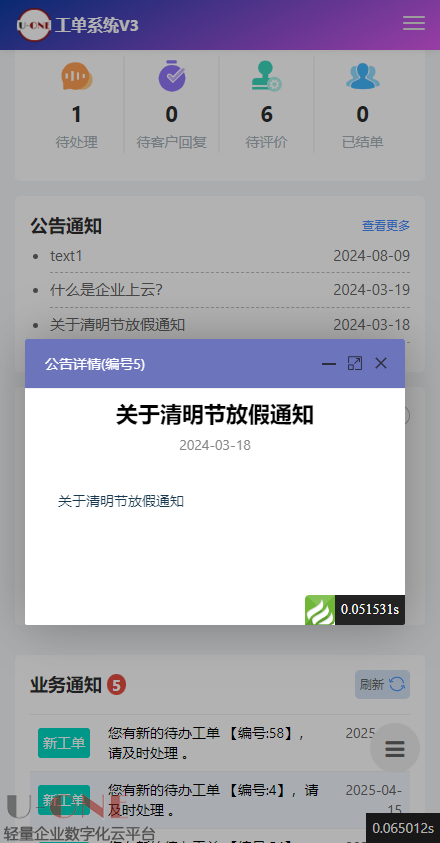Click the count 6 above 待评价
This screenshot has width=440, height=843.
267,115
